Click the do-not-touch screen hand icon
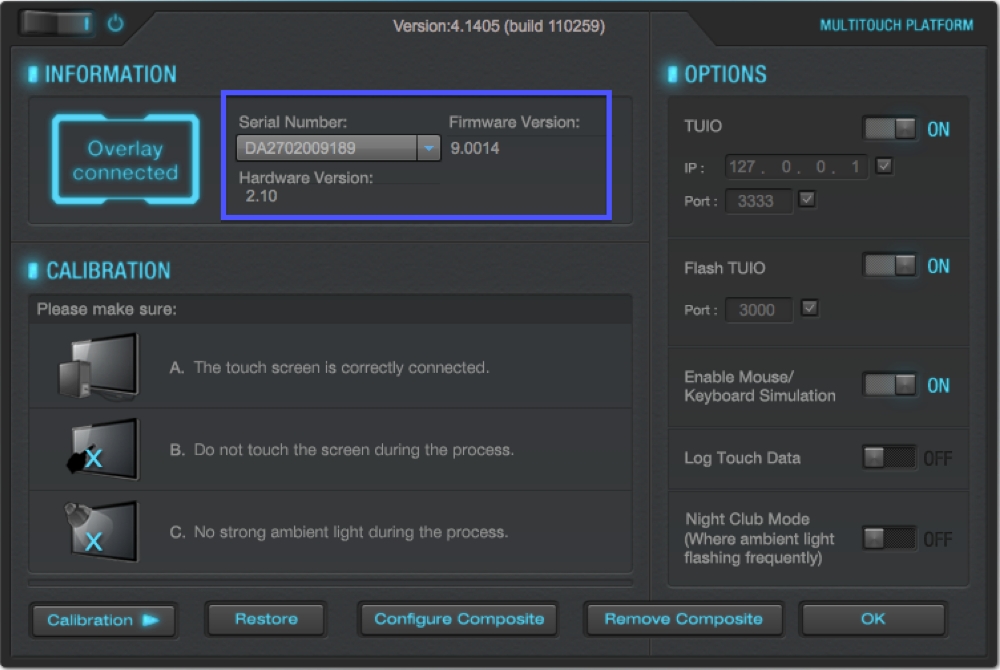The width and height of the screenshot is (1000, 670). coord(97,449)
